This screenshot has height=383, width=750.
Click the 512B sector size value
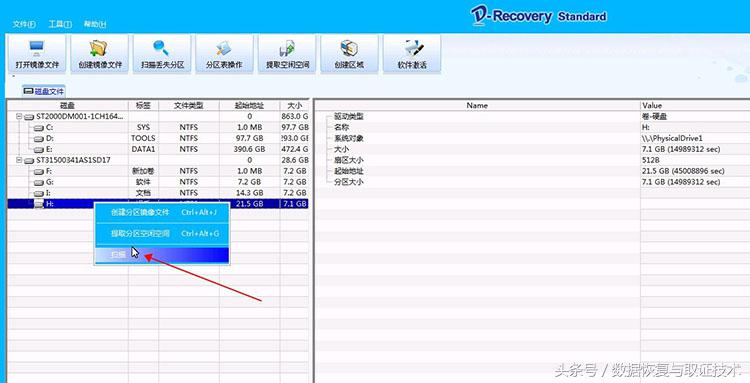(x=651, y=160)
